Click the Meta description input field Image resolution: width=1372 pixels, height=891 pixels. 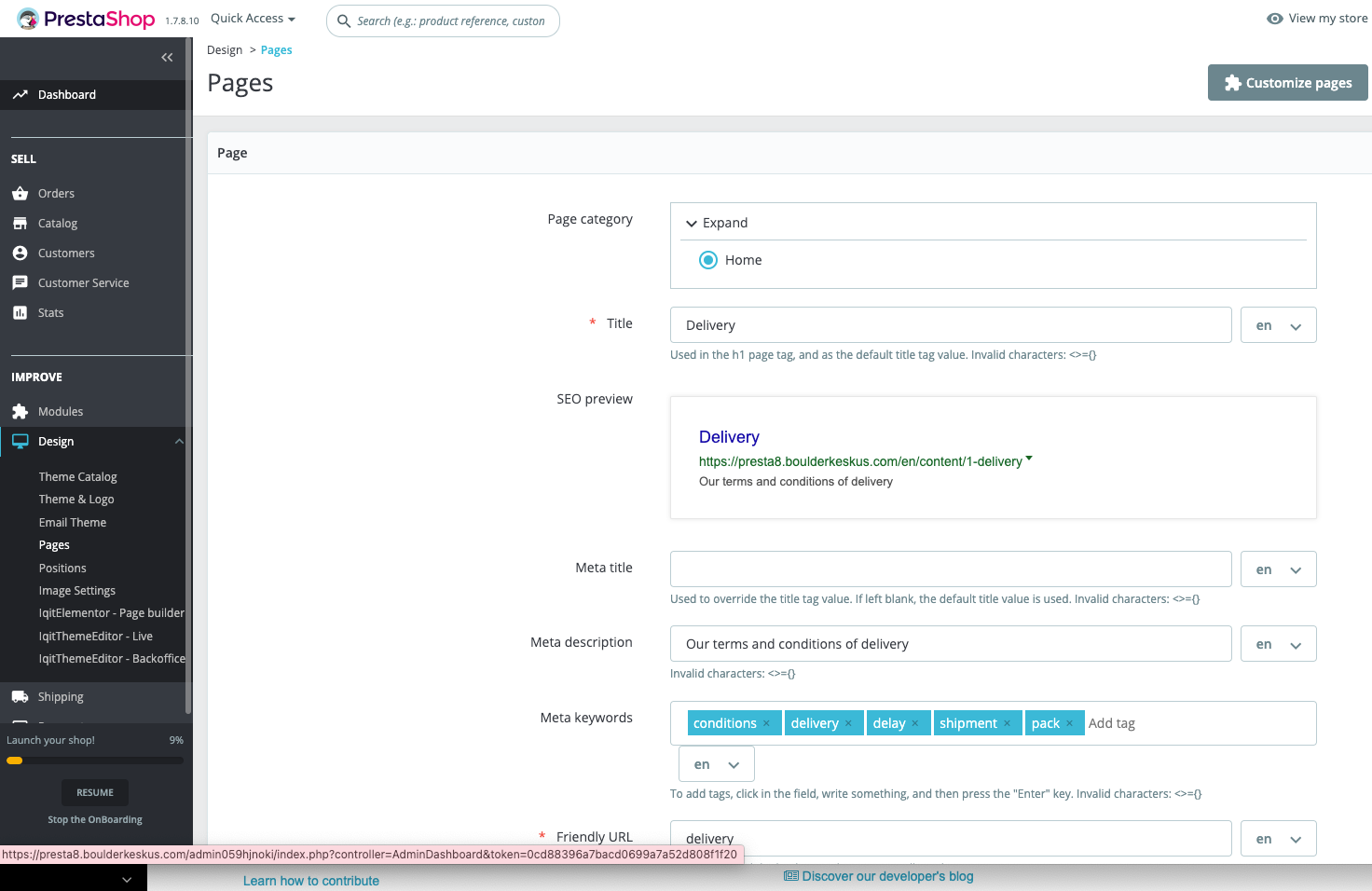tap(951, 644)
